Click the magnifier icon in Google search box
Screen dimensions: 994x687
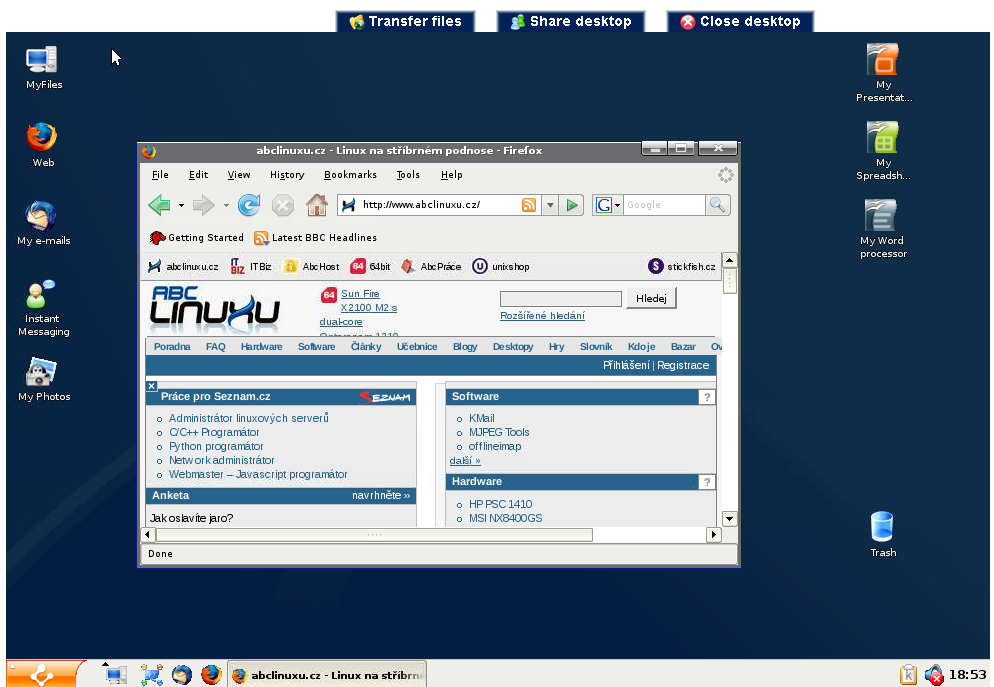click(x=717, y=205)
